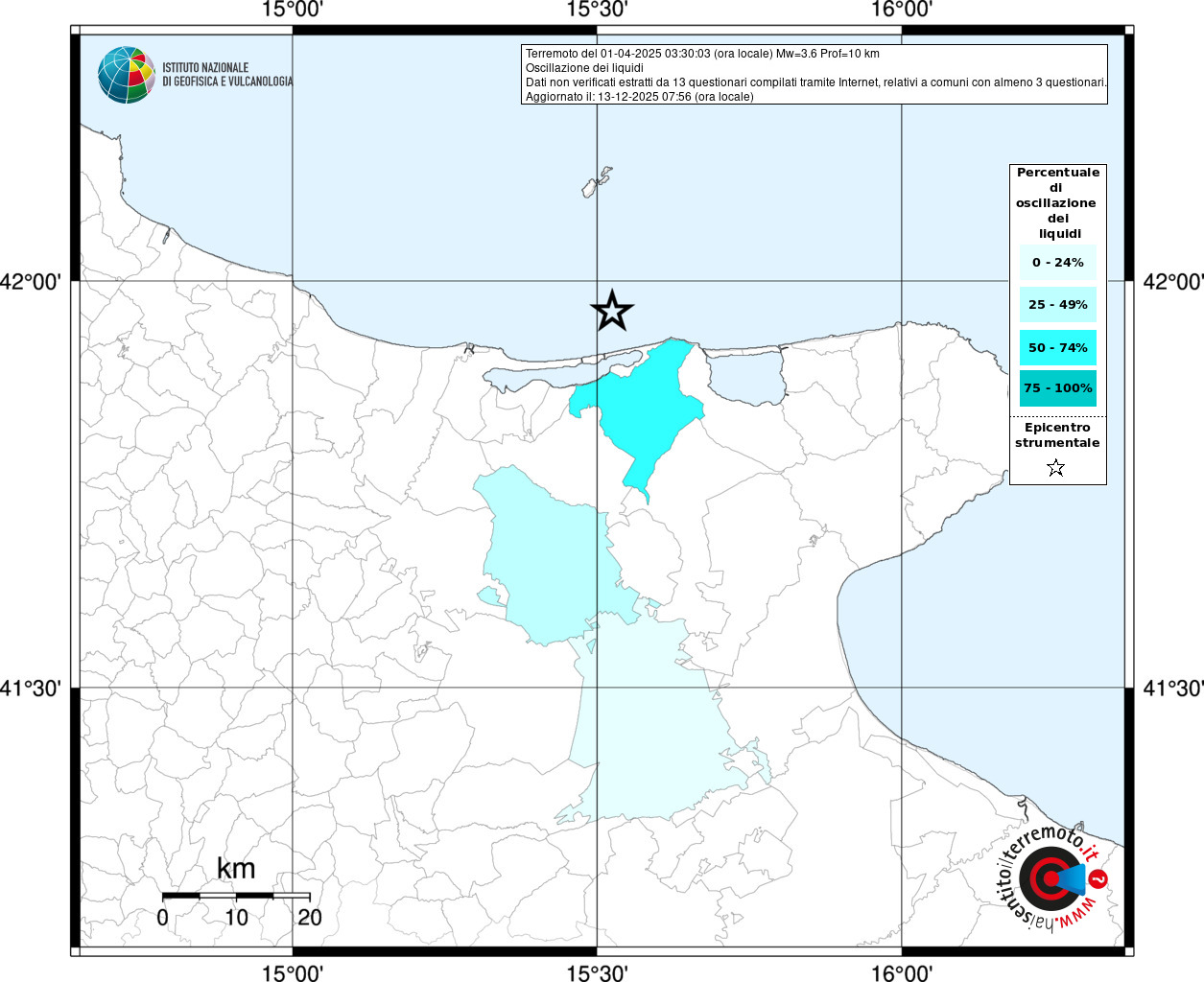Screen dimensions: 1204x982
Task: Click the scale bar graphic
Action: click(236, 896)
